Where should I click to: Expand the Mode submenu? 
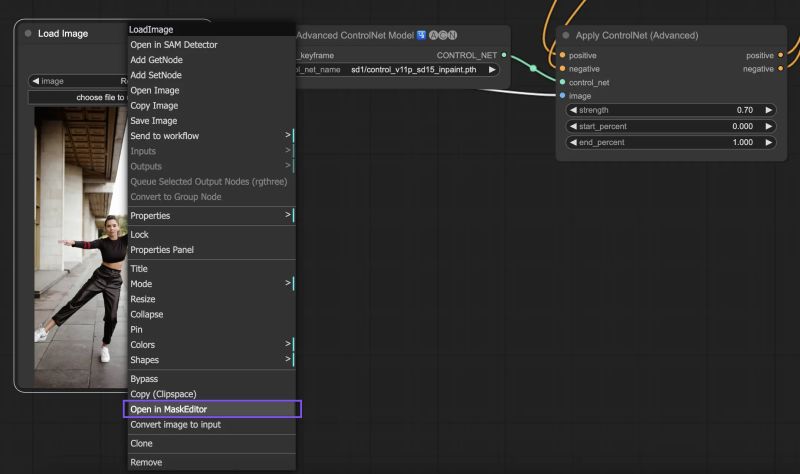click(211, 284)
